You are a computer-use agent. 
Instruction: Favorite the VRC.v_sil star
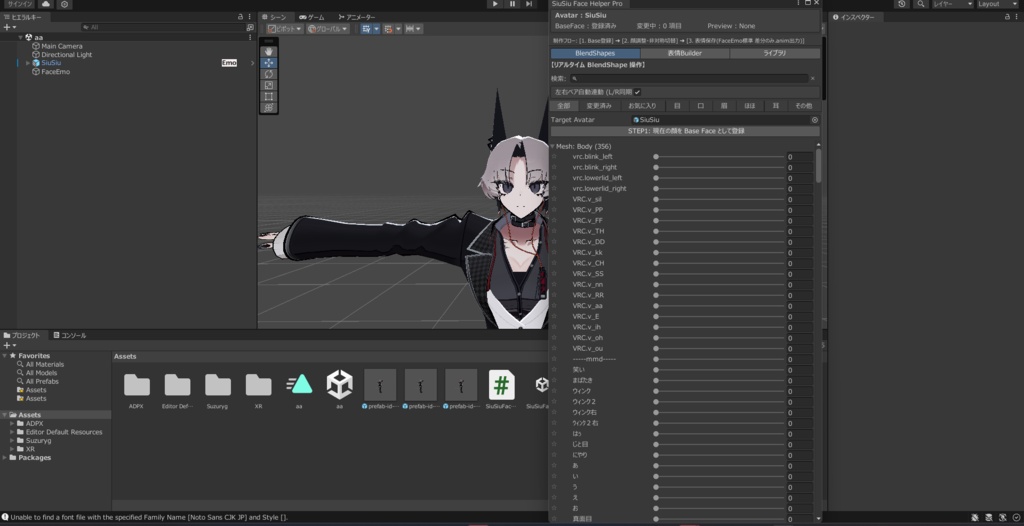click(554, 199)
